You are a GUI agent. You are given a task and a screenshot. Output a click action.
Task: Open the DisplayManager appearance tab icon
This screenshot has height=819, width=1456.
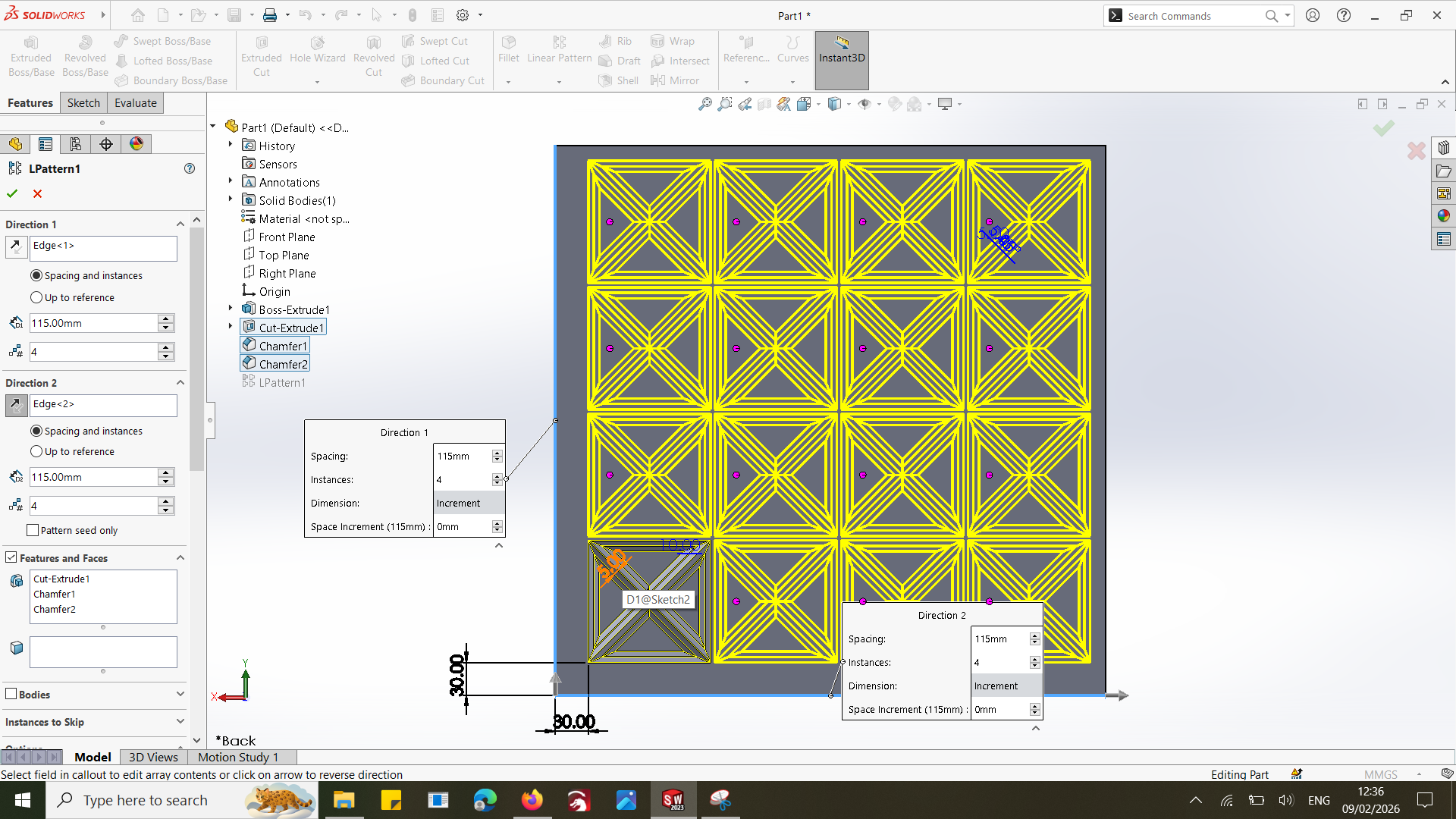click(136, 144)
